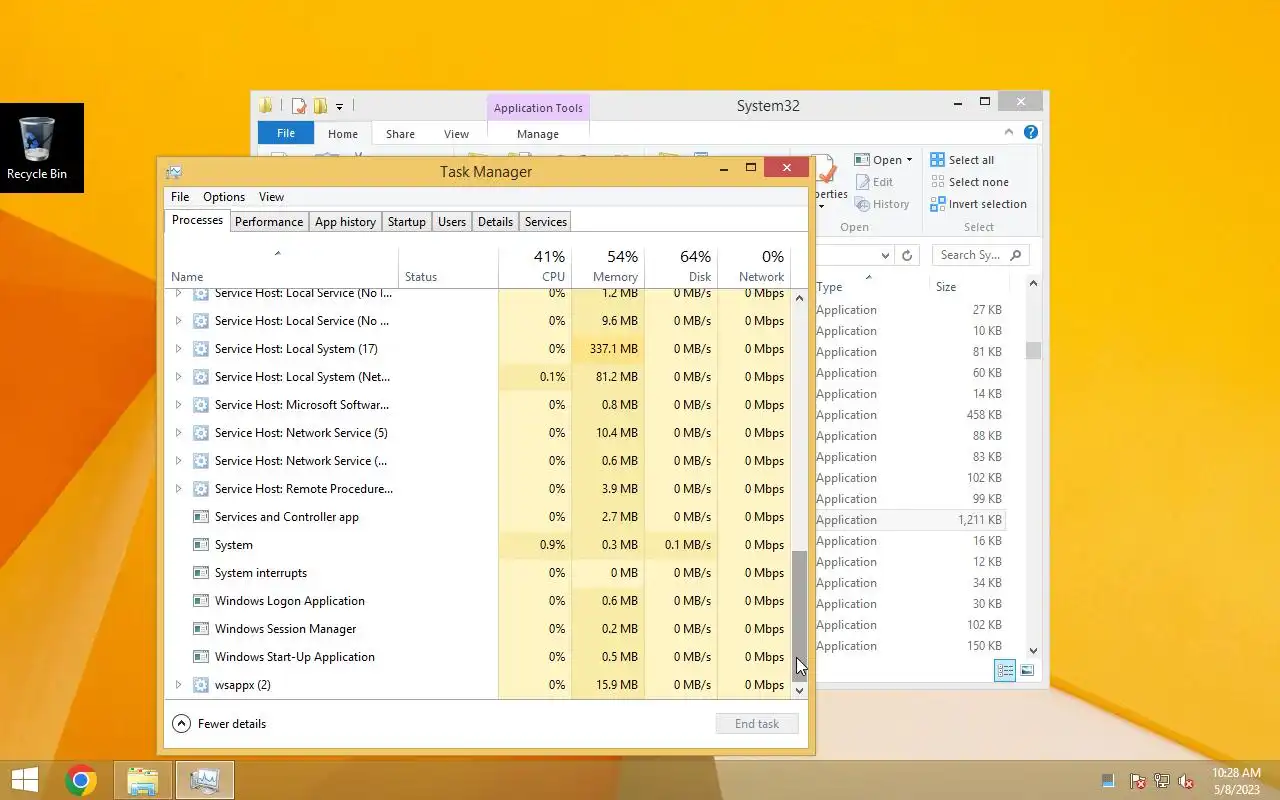Click the gear icon of wsappx (2)
Image resolution: width=1280 pixels, height=800 pixels.
200,685
